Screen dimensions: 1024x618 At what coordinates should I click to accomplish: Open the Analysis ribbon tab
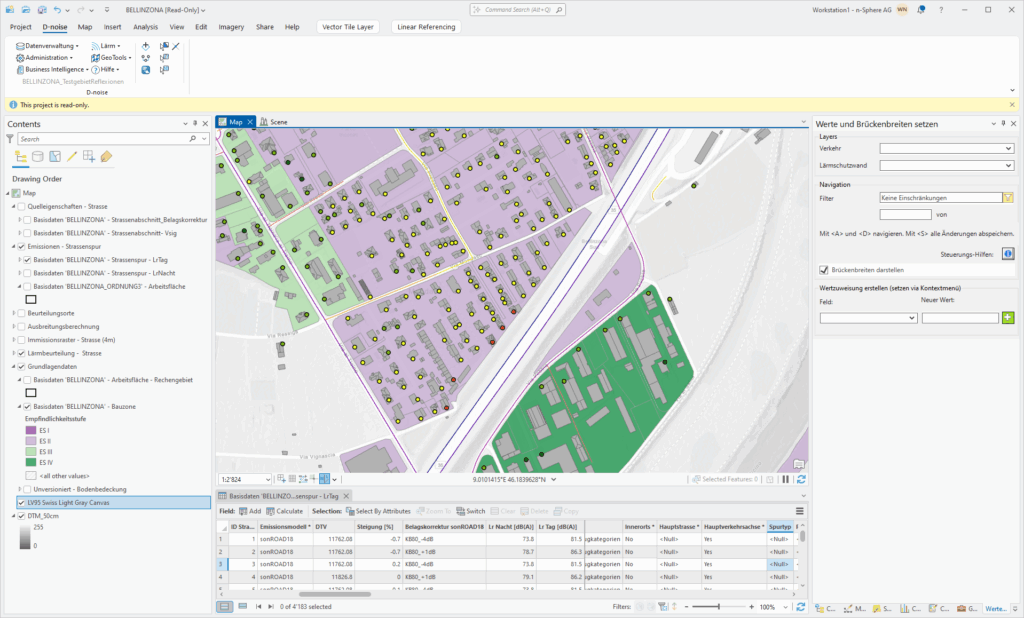(146, 27)
